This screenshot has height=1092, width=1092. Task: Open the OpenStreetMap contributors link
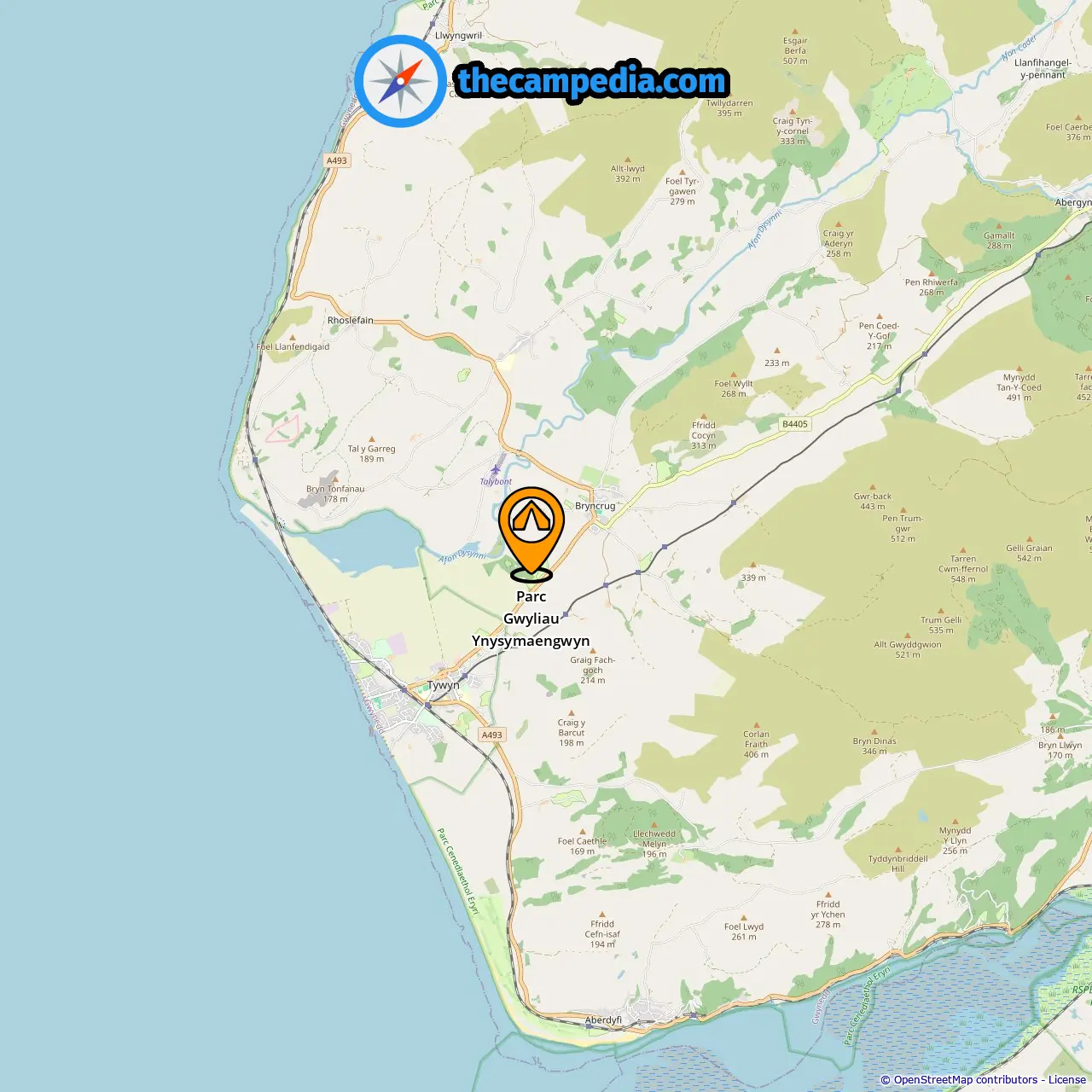point(966,1080)
